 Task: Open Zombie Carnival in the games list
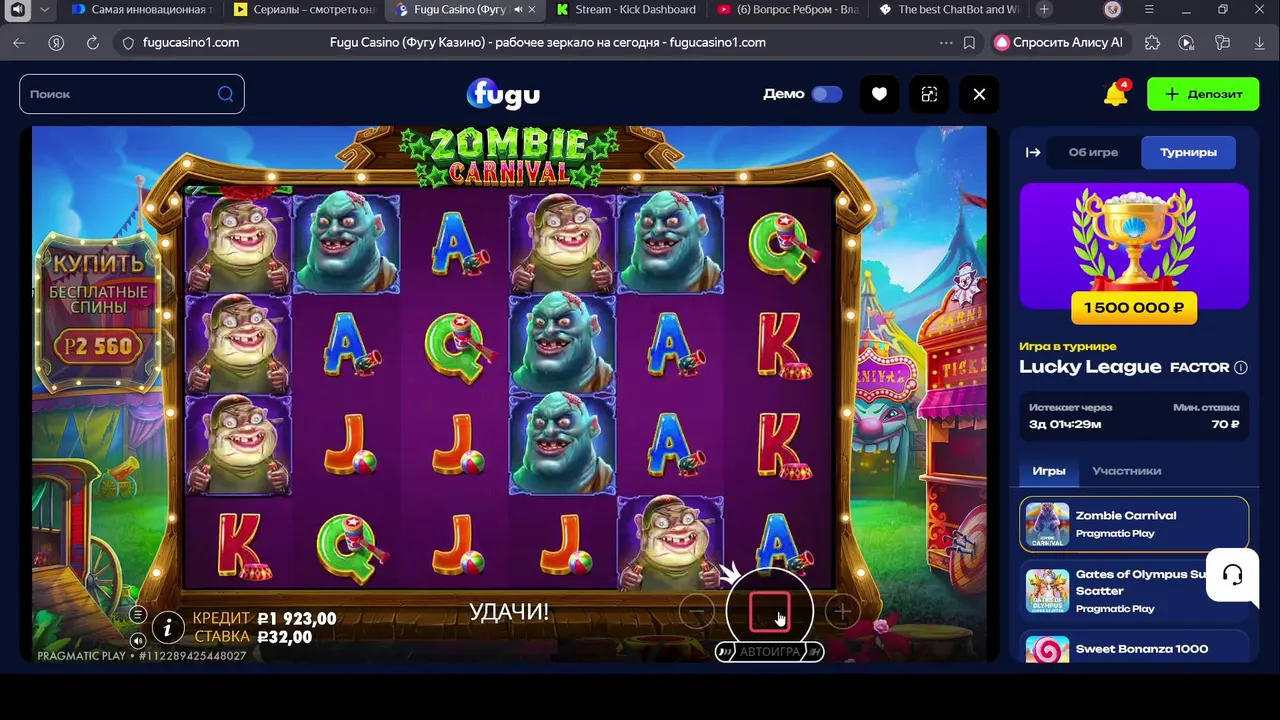coord(1134,524)
